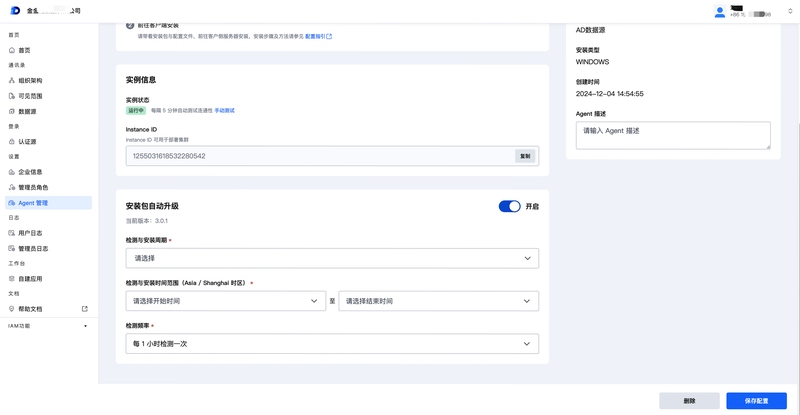The height and width of the screenshot is (415, 800).
Task: Click the icon beside 认证源
Action: (x=12, y=141)
